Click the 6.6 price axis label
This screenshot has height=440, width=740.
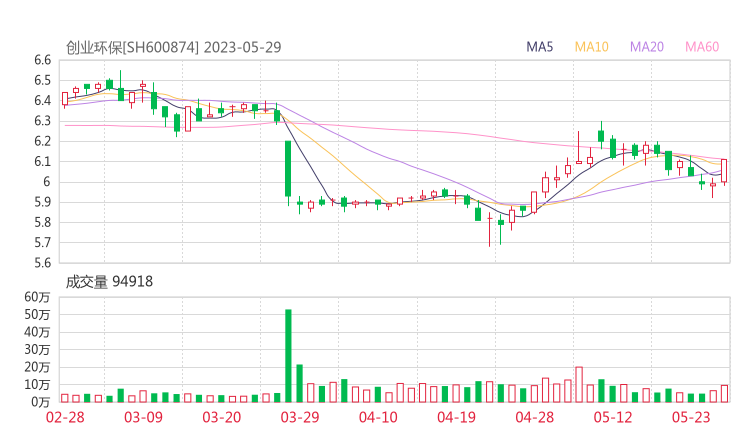[x=42, y=60]
